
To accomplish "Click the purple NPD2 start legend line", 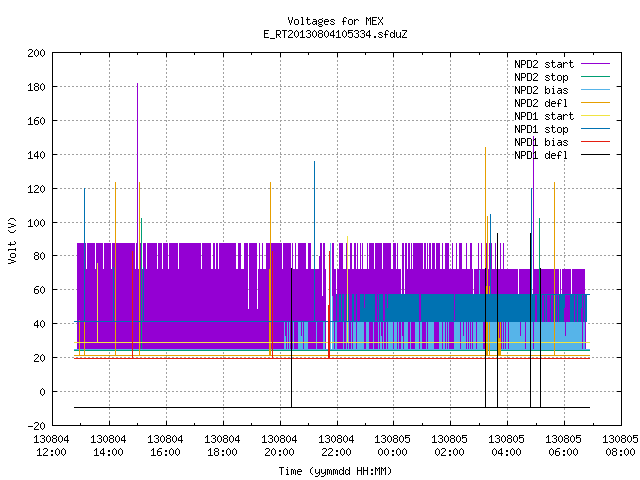I will 595,64.
